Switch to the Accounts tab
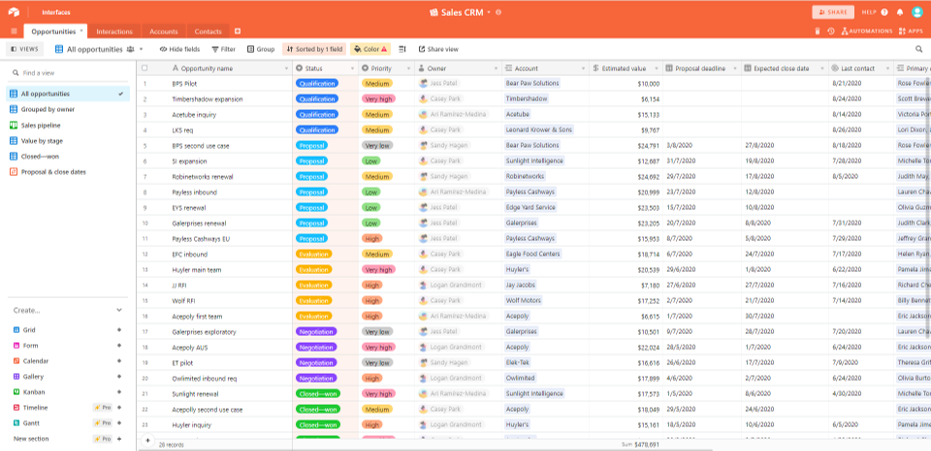The height and width of the screenshot is (451, 931). [x=164, y=32]
